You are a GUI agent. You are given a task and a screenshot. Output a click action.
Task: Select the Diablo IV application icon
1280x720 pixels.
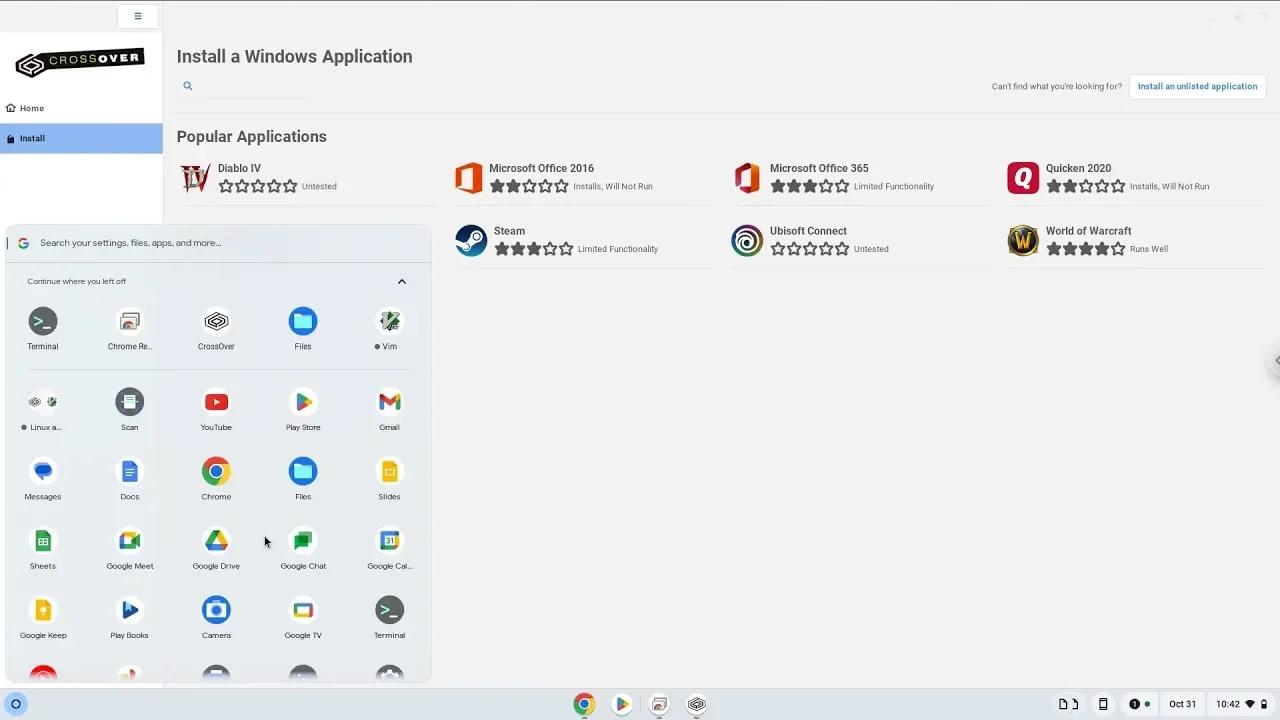(x=194, y=177)
